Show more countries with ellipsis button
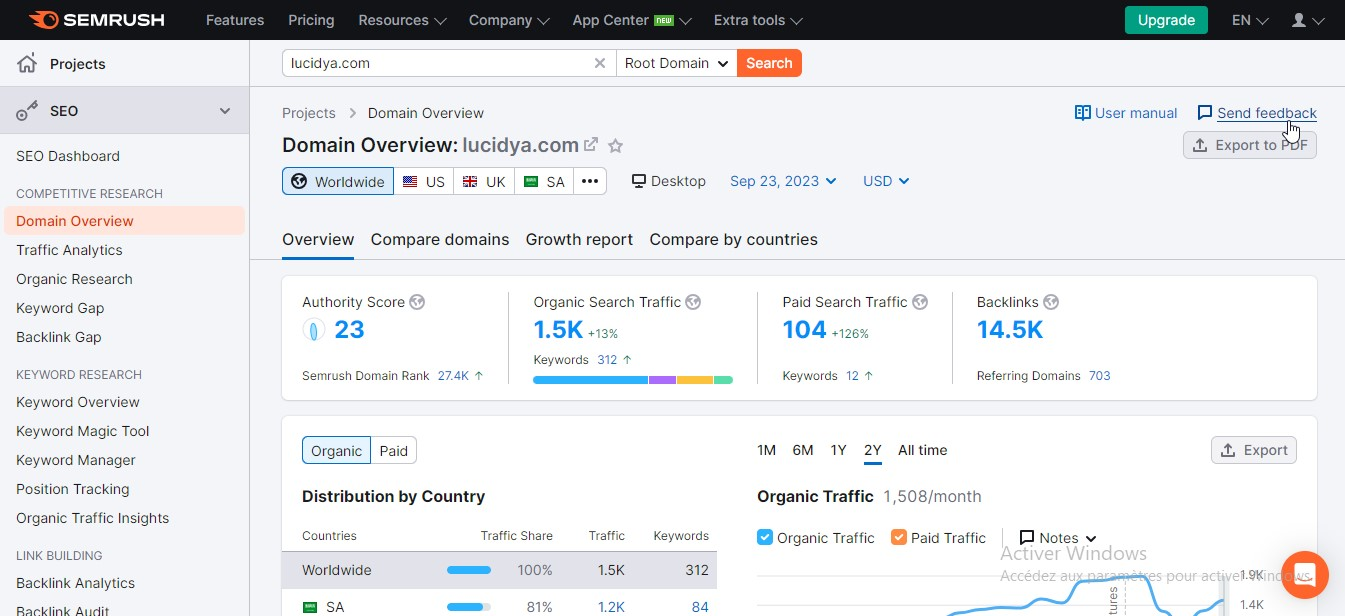Viewport: 1345px width, 616px height. pyautogui.click(x=590, y=181)
